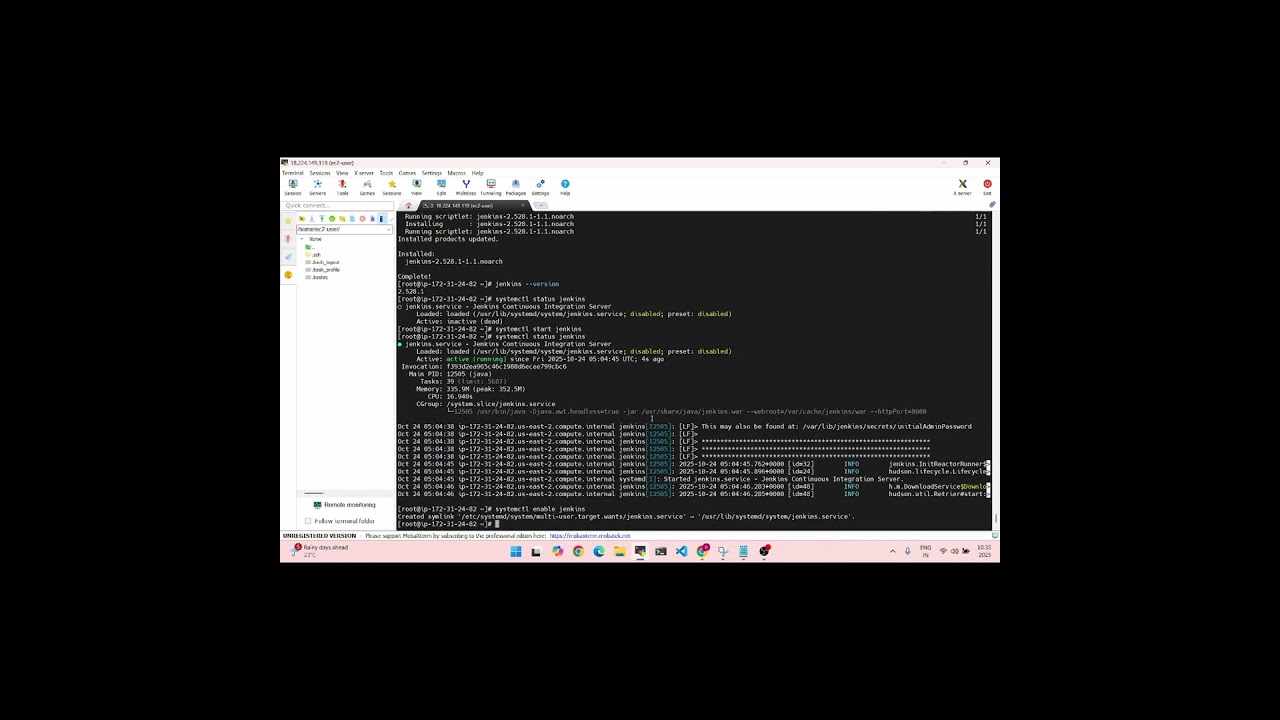1280x720 pixels.
Task: Open the Session toolbar button
Action: (x=293, y=187)
